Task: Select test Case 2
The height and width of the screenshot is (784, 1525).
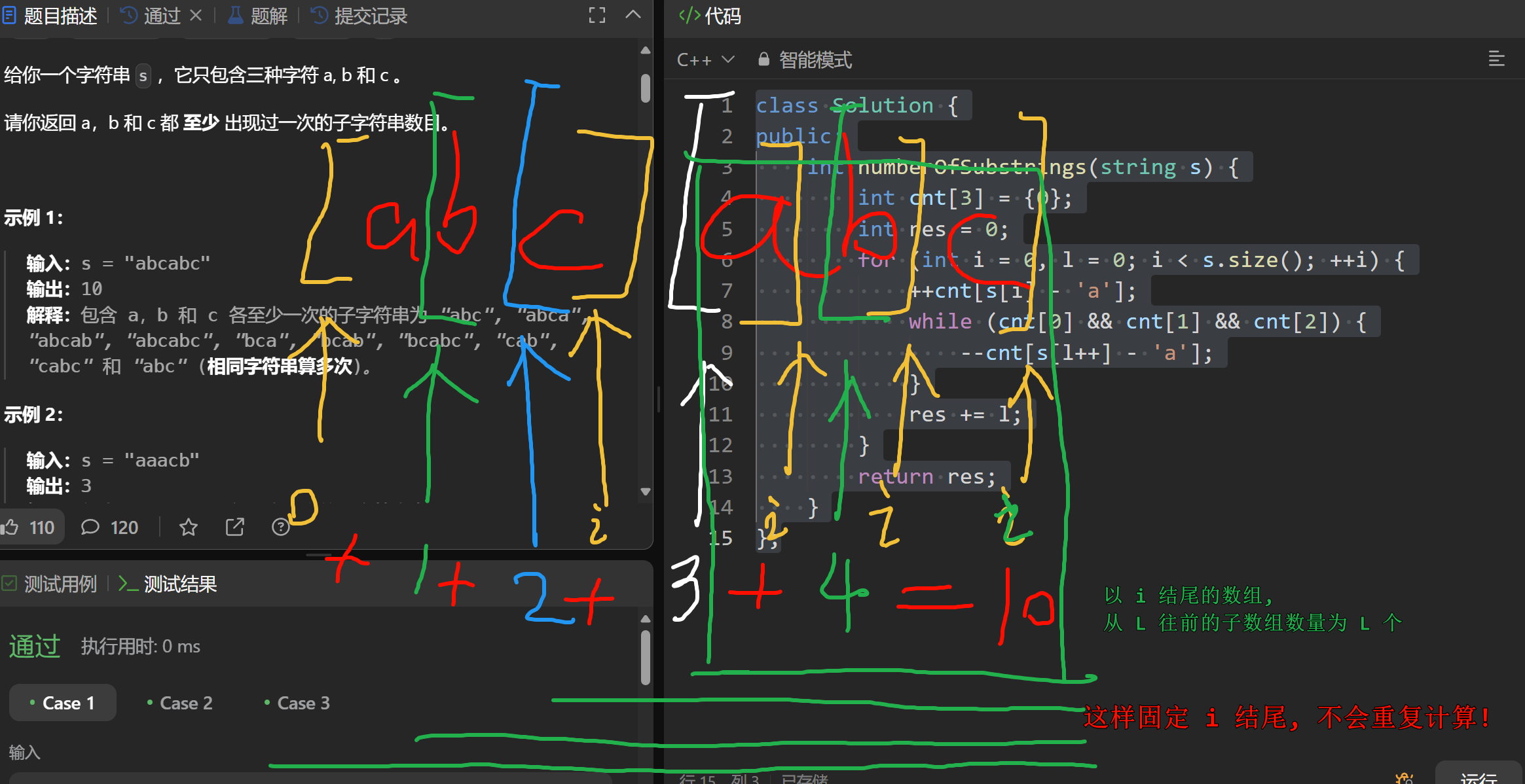Action: pos(179,703)
